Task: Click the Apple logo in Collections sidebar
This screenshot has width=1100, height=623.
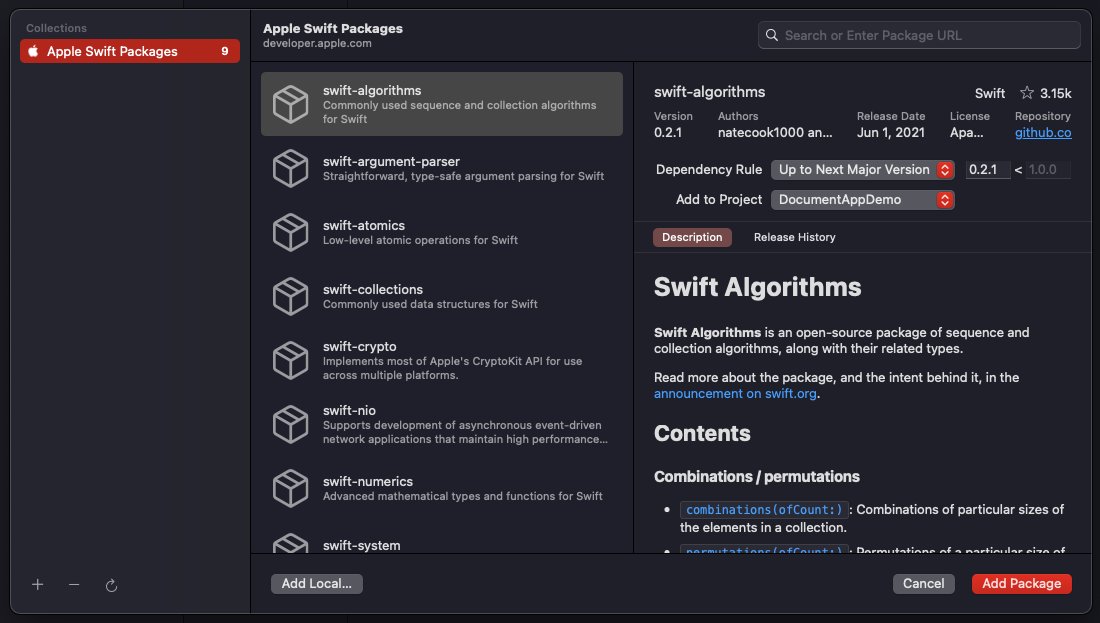Action: coord(33,51)
